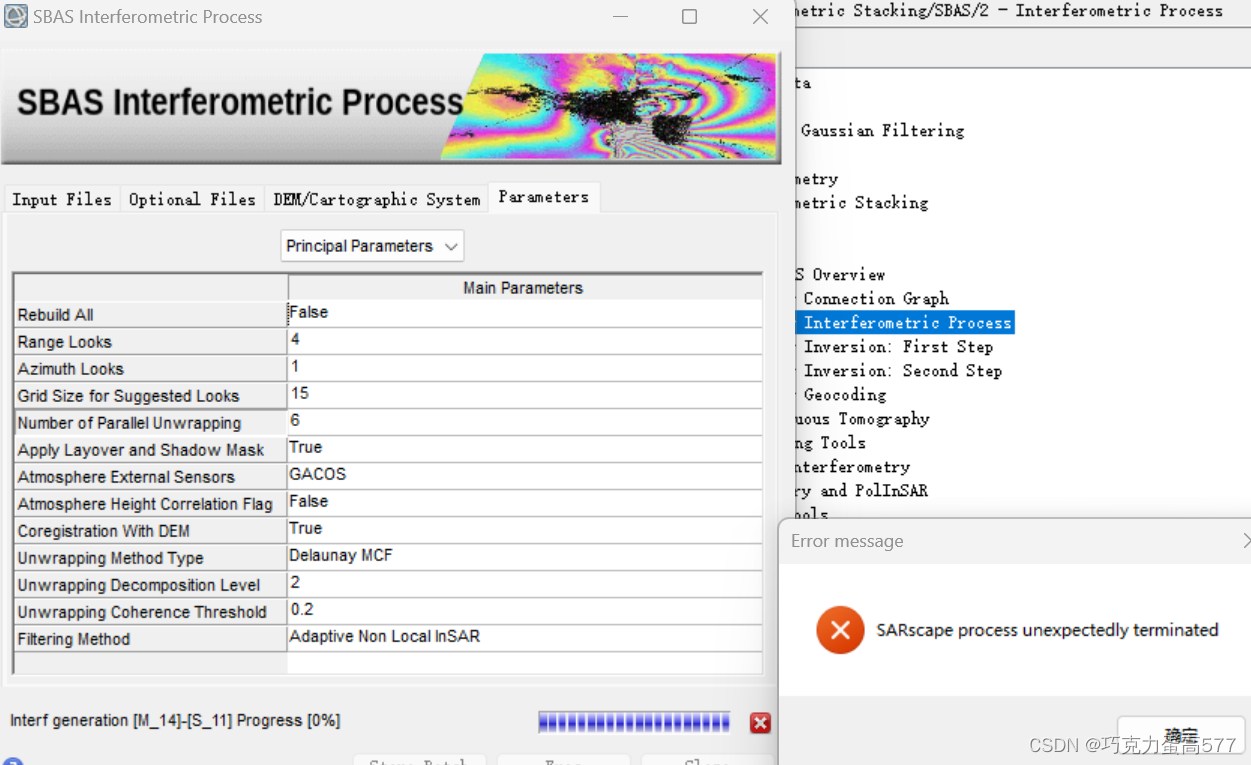
Task: Edit the Azimuth Looks value 1
Action: coord(525,367)
